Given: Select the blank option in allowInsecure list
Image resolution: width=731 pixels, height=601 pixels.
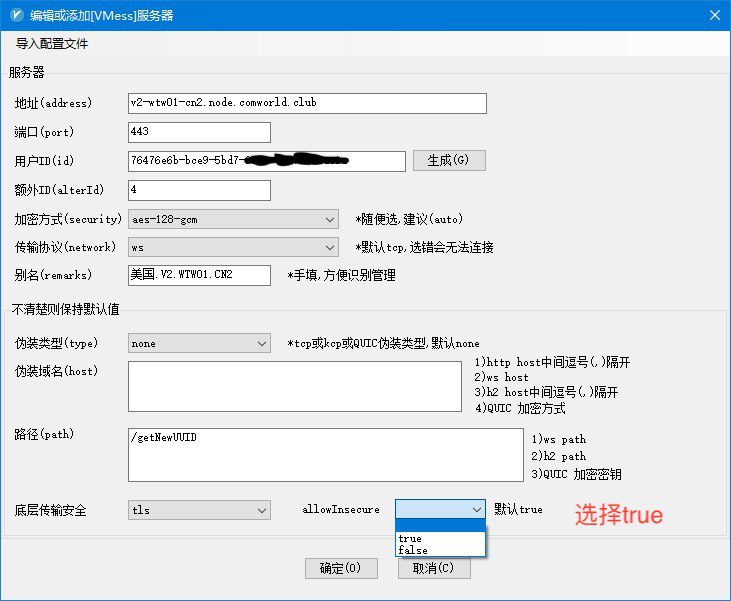Looking at the screenshot, I should tap(440, 526).
